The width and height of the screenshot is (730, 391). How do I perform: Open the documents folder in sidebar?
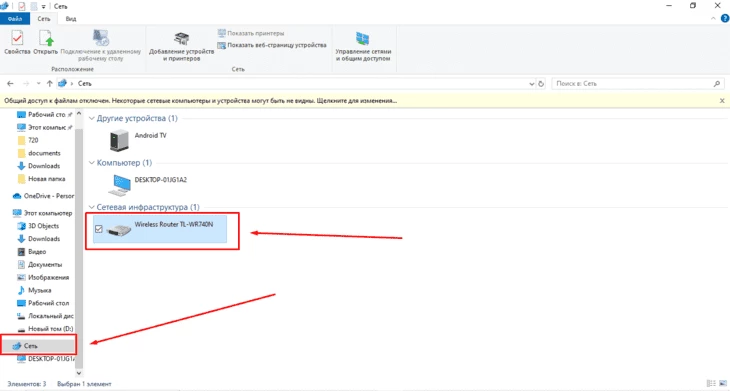coord(39,153)
